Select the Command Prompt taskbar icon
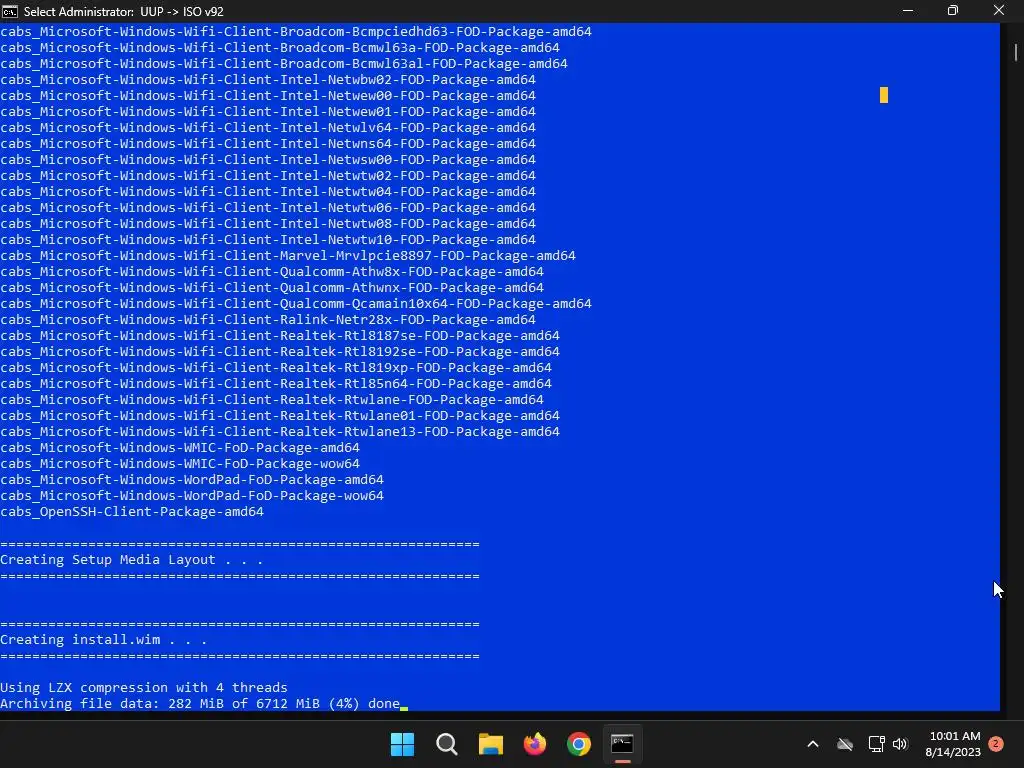The width and height of the screenshot is (1024, 768). [x=622, y=744]
